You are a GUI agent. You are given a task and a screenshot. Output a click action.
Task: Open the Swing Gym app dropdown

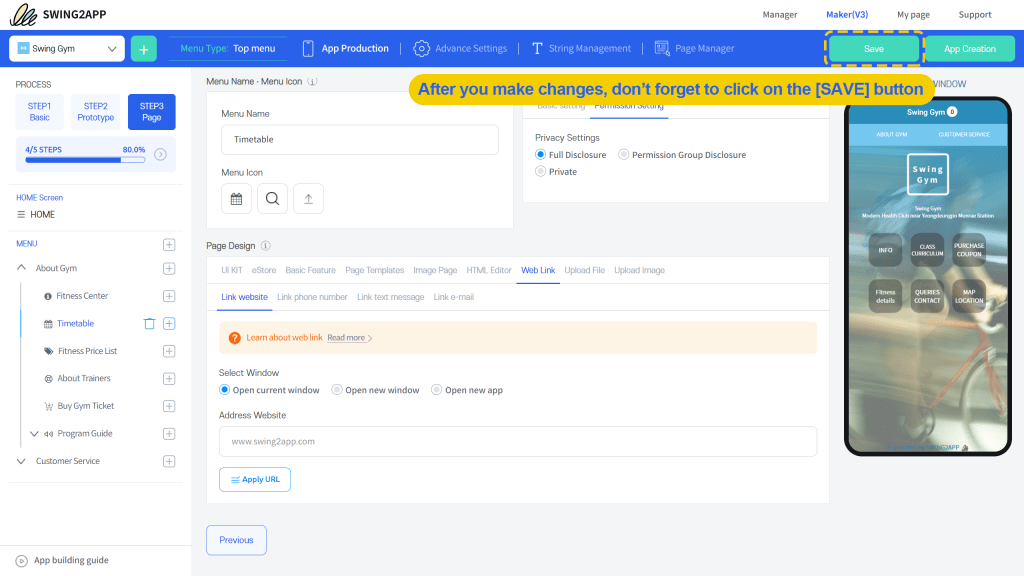point(67,49)
